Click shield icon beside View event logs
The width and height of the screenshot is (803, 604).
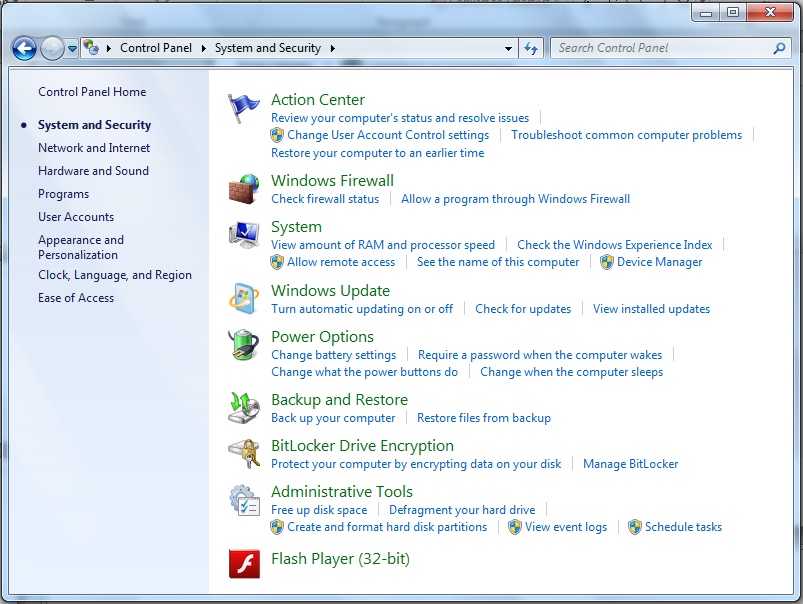[x=515, y=527]
